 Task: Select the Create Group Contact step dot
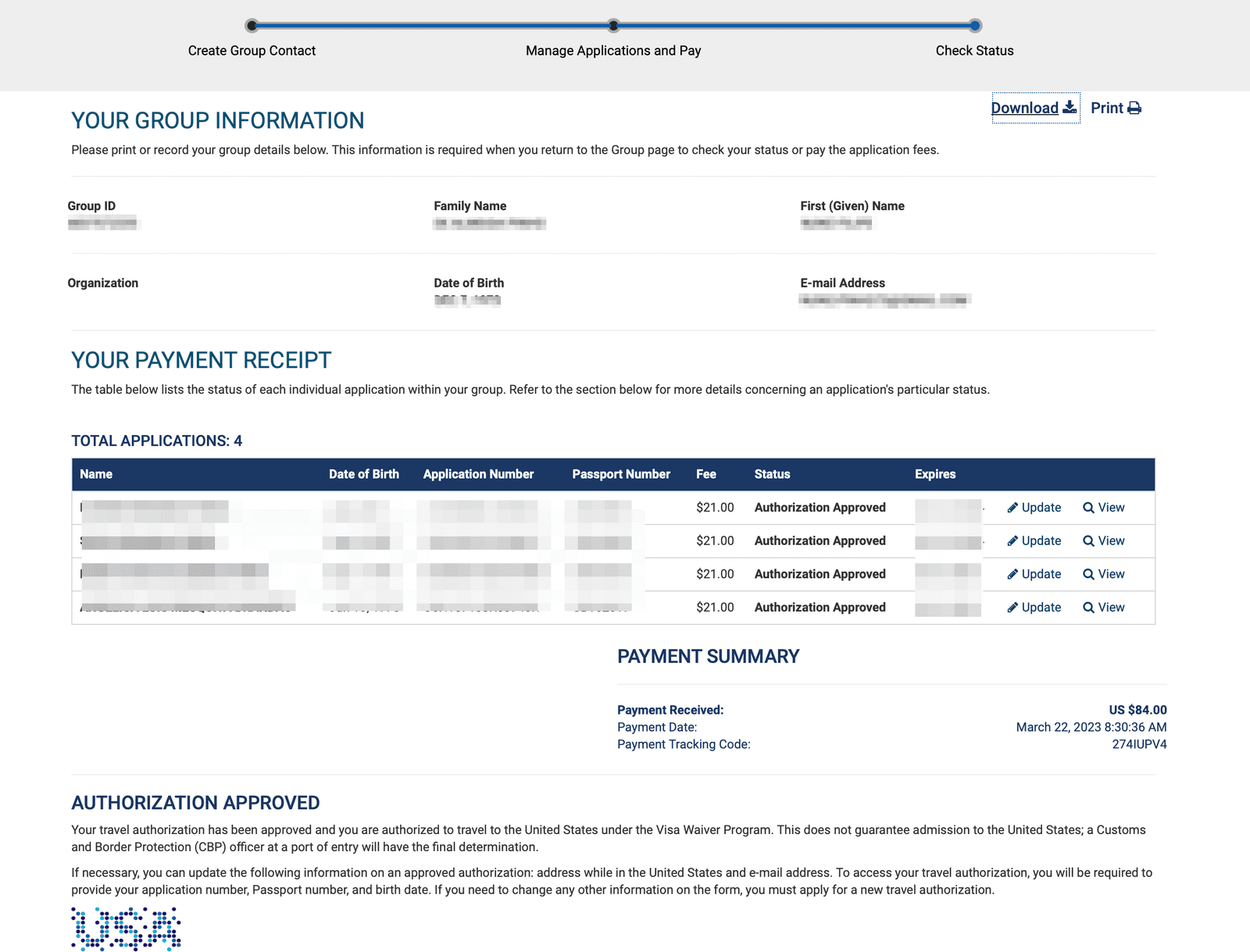coord(252,26)
